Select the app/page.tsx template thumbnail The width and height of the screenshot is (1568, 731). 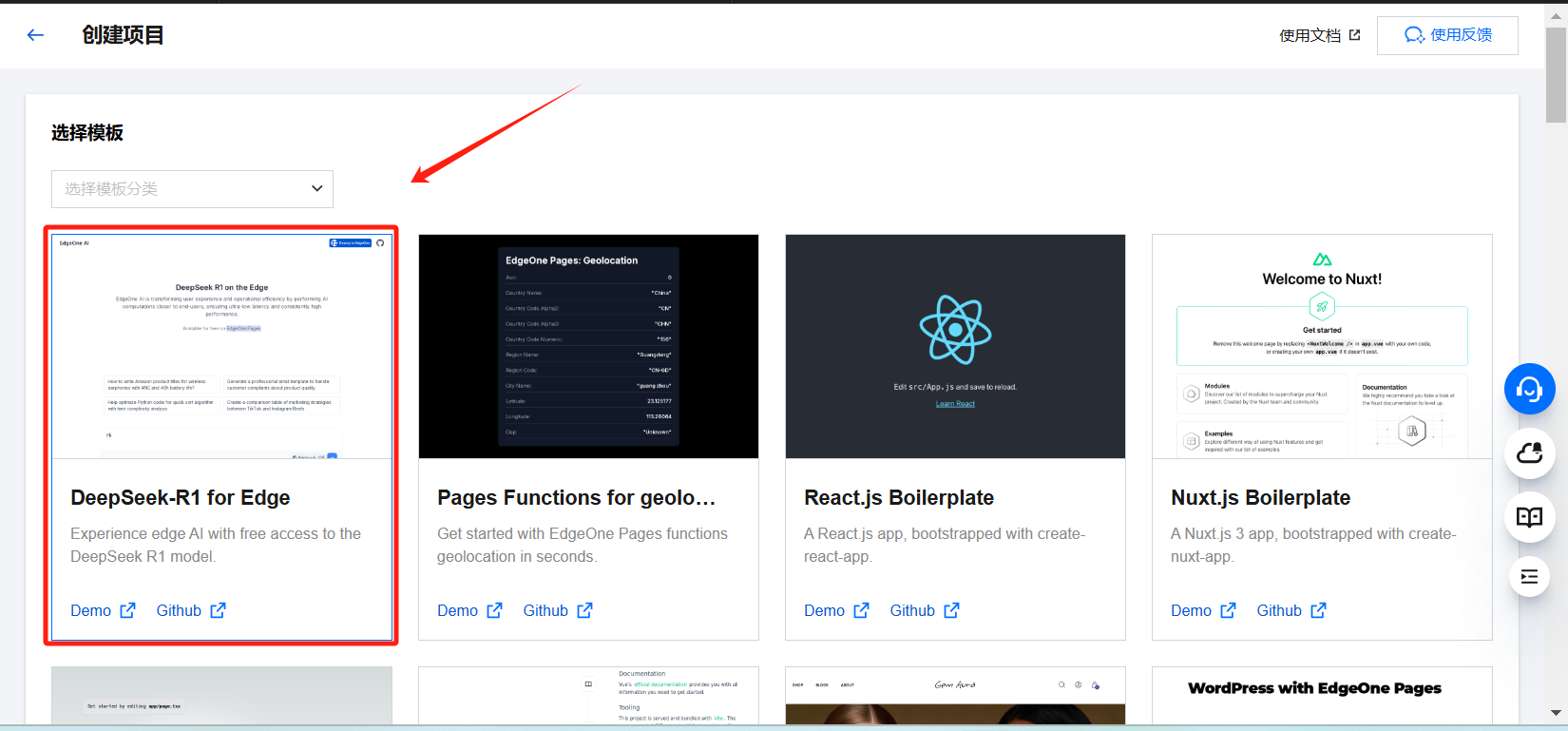tap(222, 696)
